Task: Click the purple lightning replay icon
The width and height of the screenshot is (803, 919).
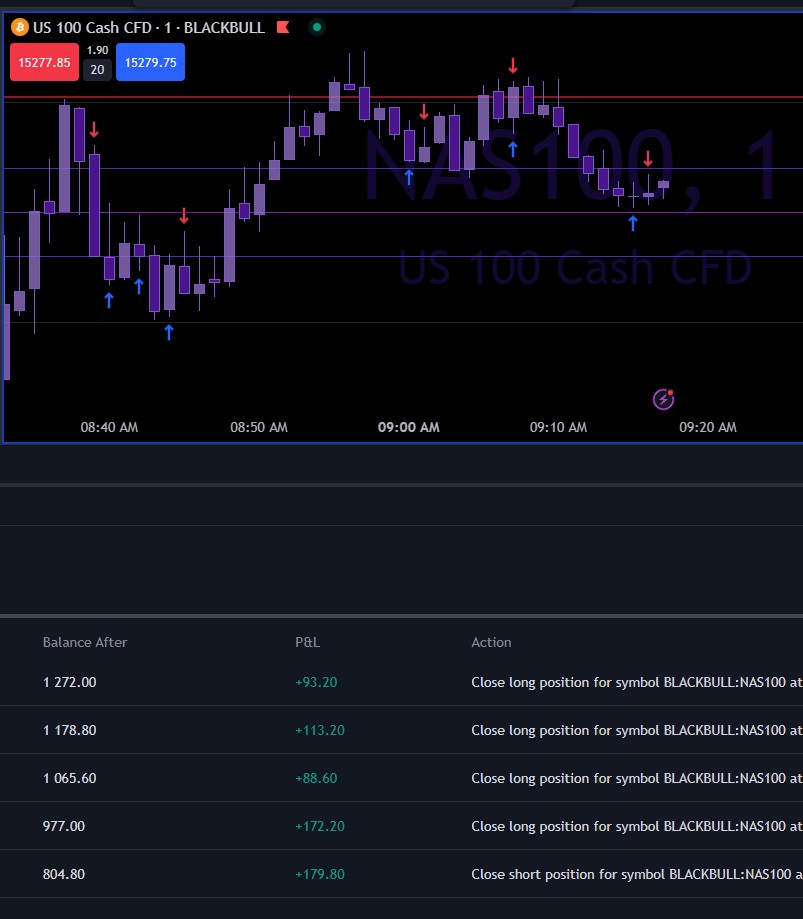Action: tap(664, 399)
